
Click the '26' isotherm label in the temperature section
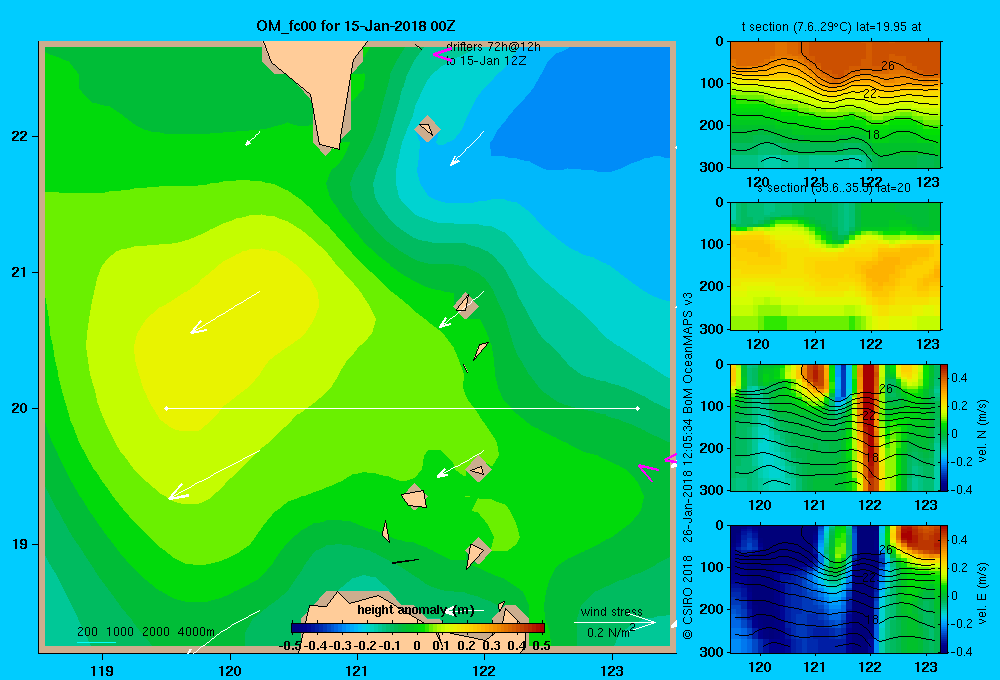click(888, 65)
